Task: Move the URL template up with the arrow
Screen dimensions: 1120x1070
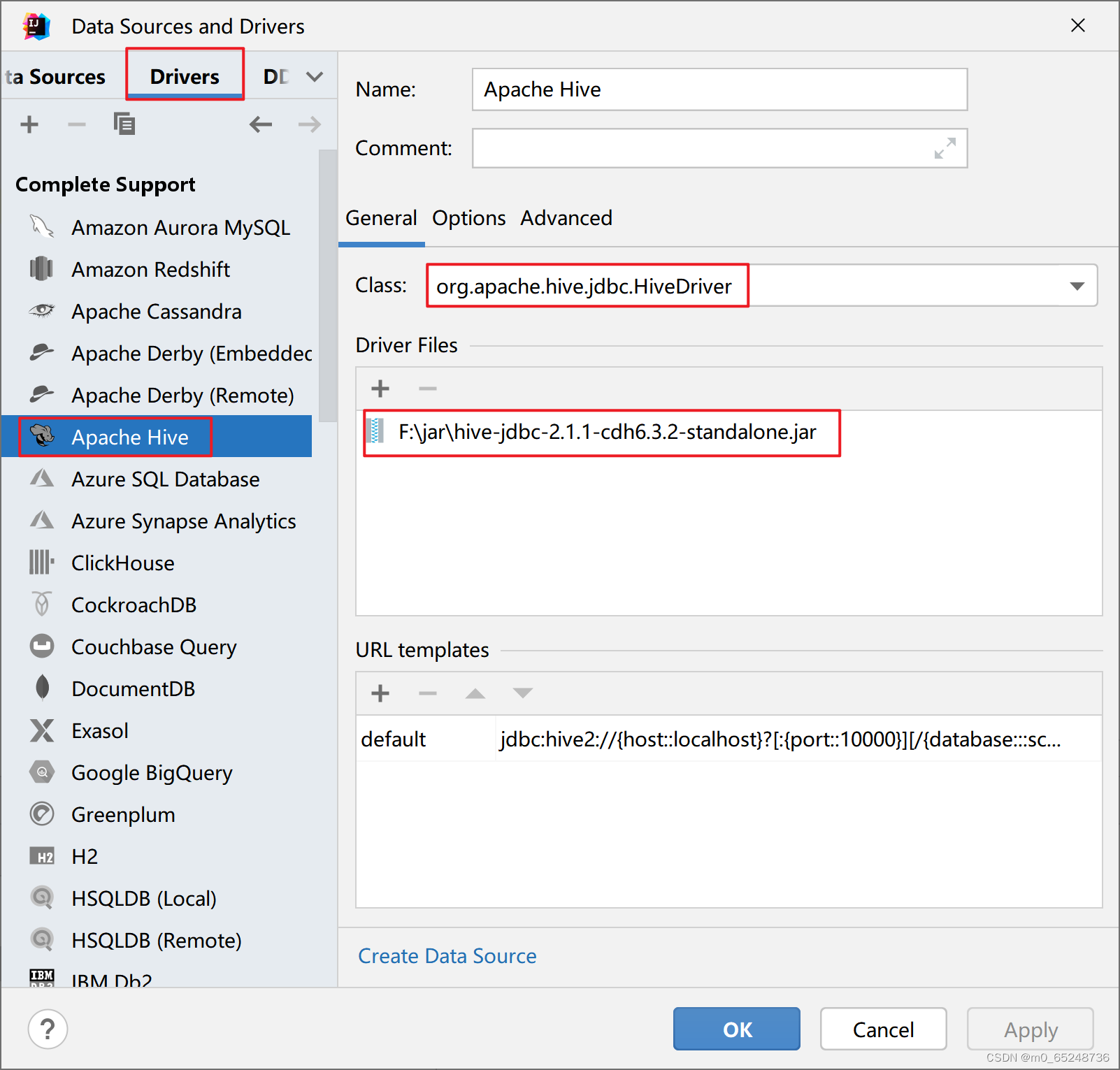Action: click(475, 693)
